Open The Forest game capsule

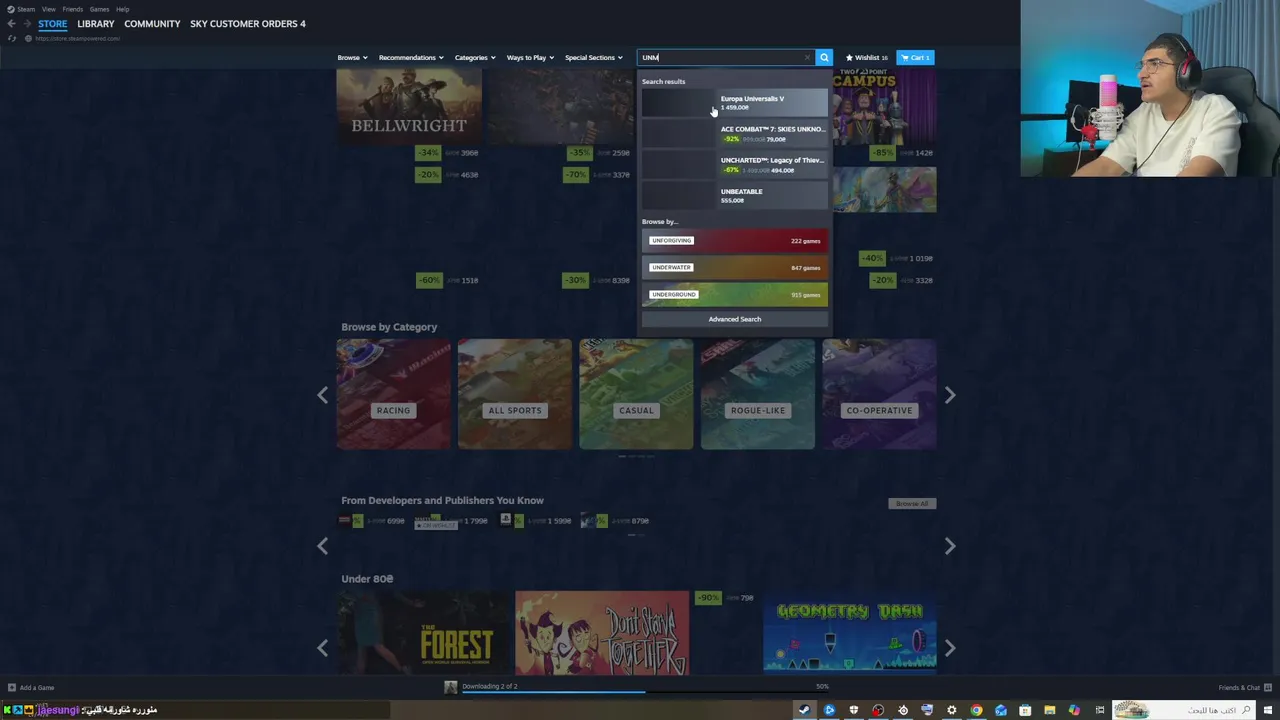[424, 633]
